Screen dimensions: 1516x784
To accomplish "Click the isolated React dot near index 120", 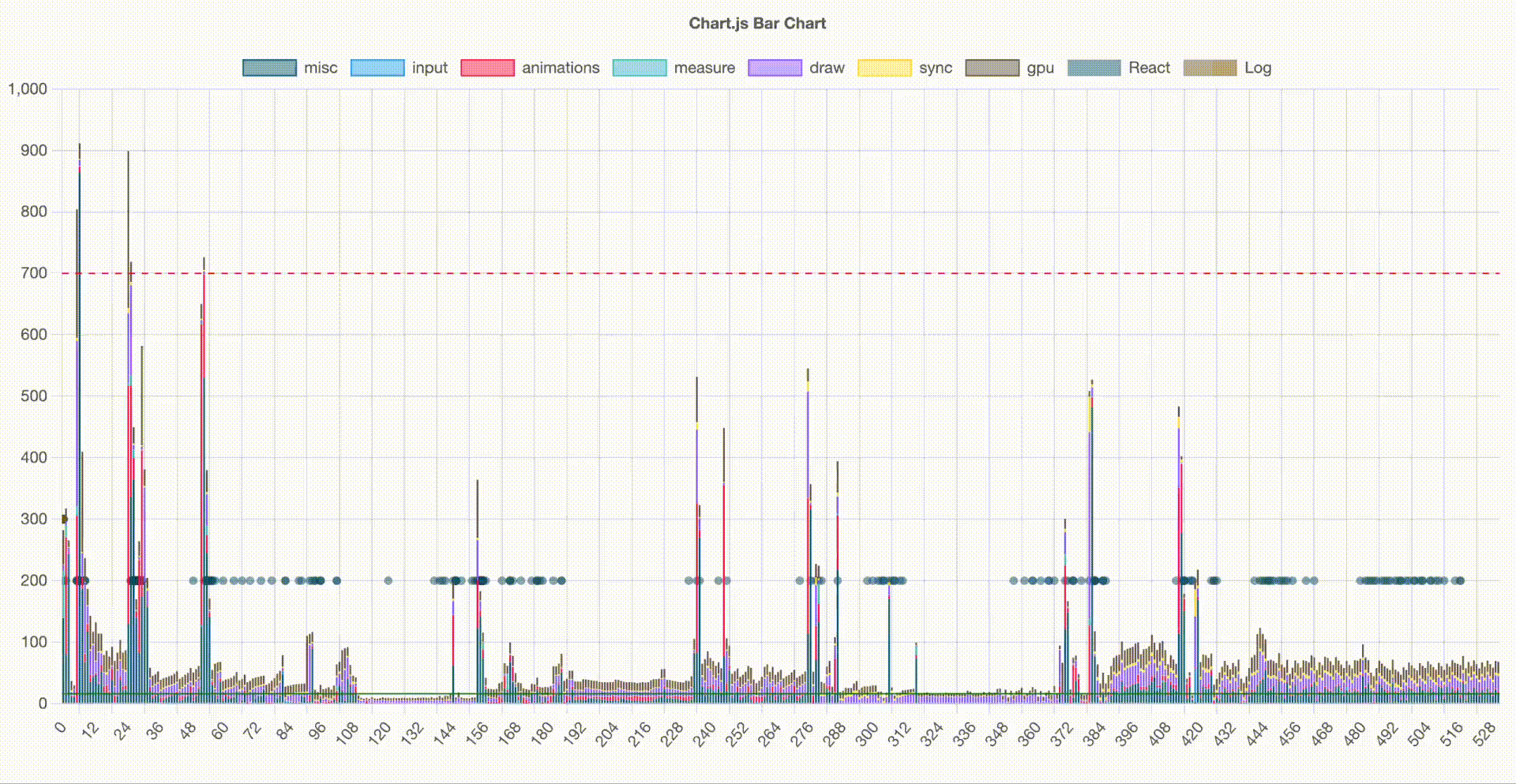I will pos(388,581).
